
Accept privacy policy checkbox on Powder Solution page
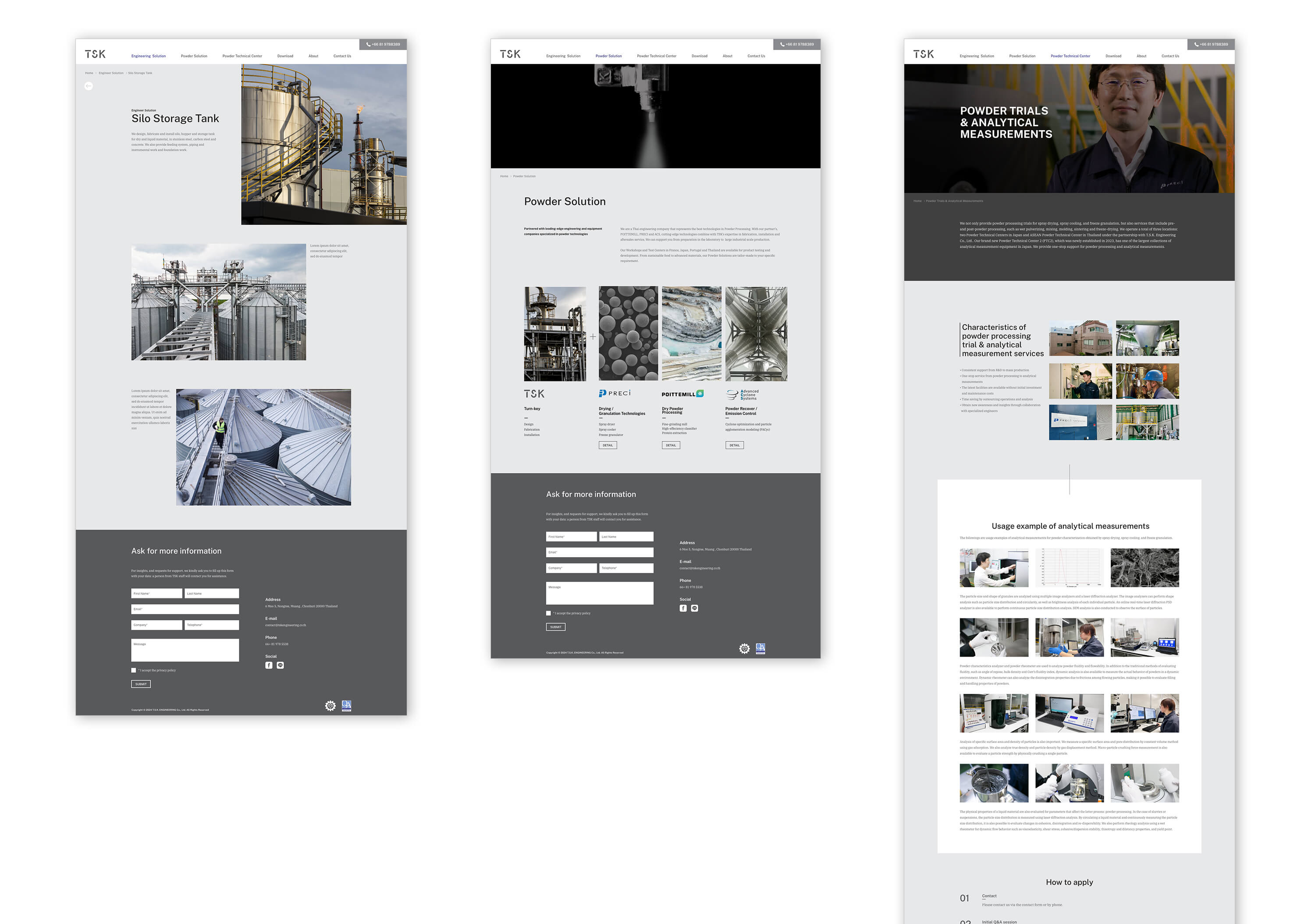coord(548,613)
